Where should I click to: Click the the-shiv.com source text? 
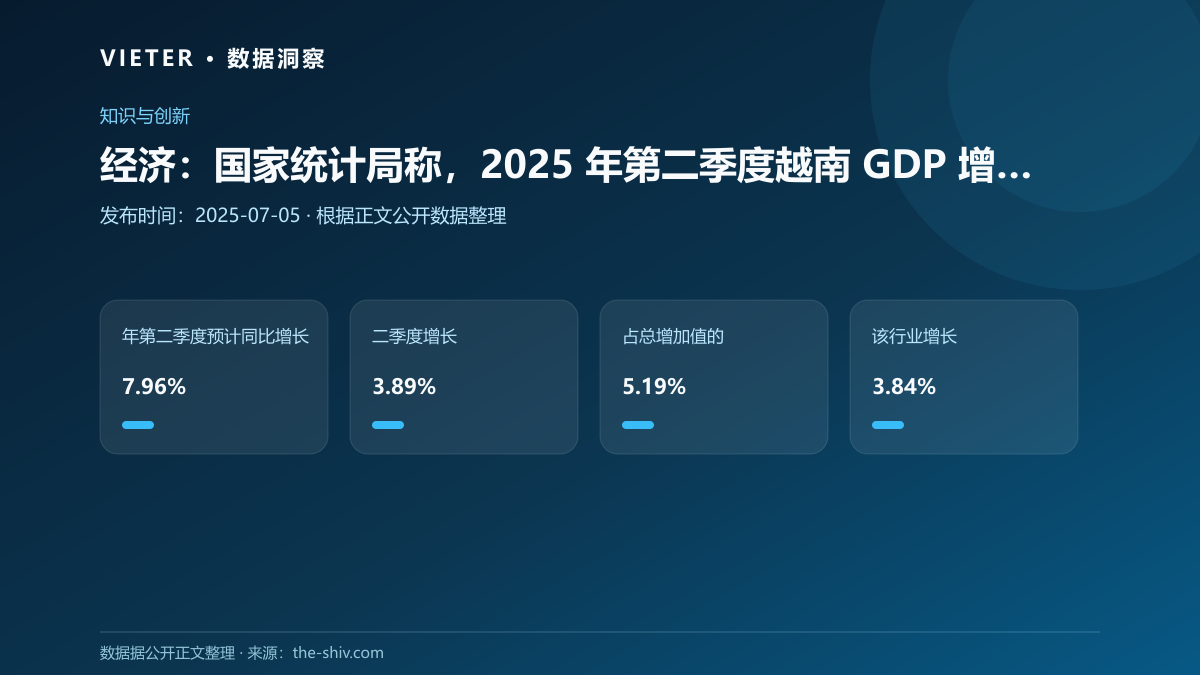coord(338,653)
